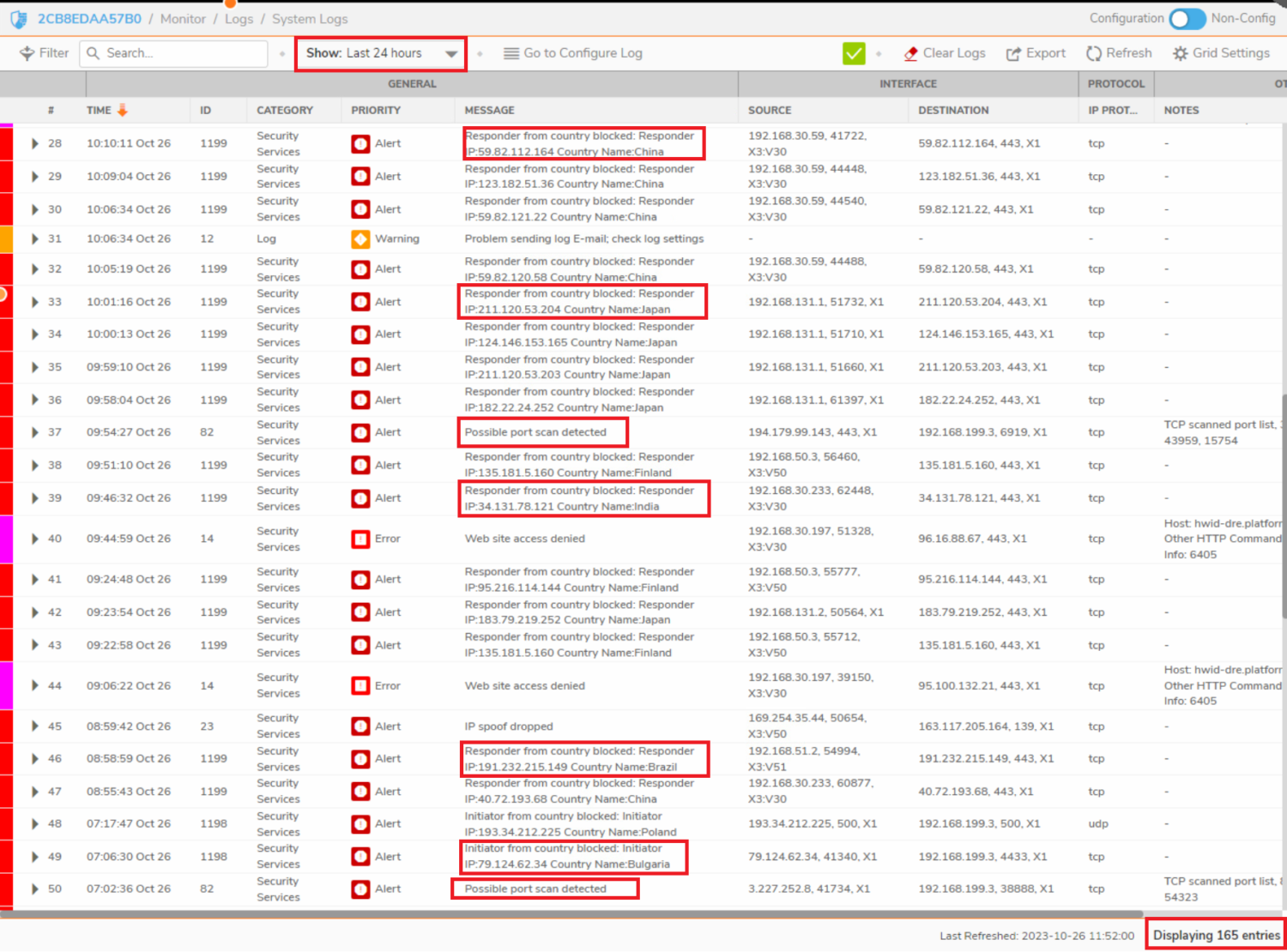Sort by the TIME column header
Image resolution: width=1287 pixels, height=952 pixels.
click(x=99, y=111)
